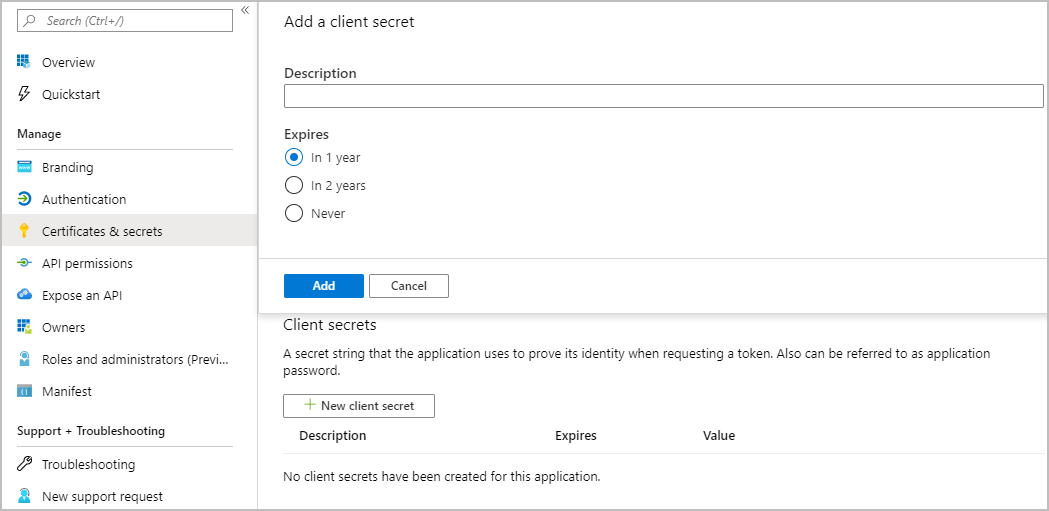
Task: Click the Manifest icon
Action: click(x=24, y=391)
